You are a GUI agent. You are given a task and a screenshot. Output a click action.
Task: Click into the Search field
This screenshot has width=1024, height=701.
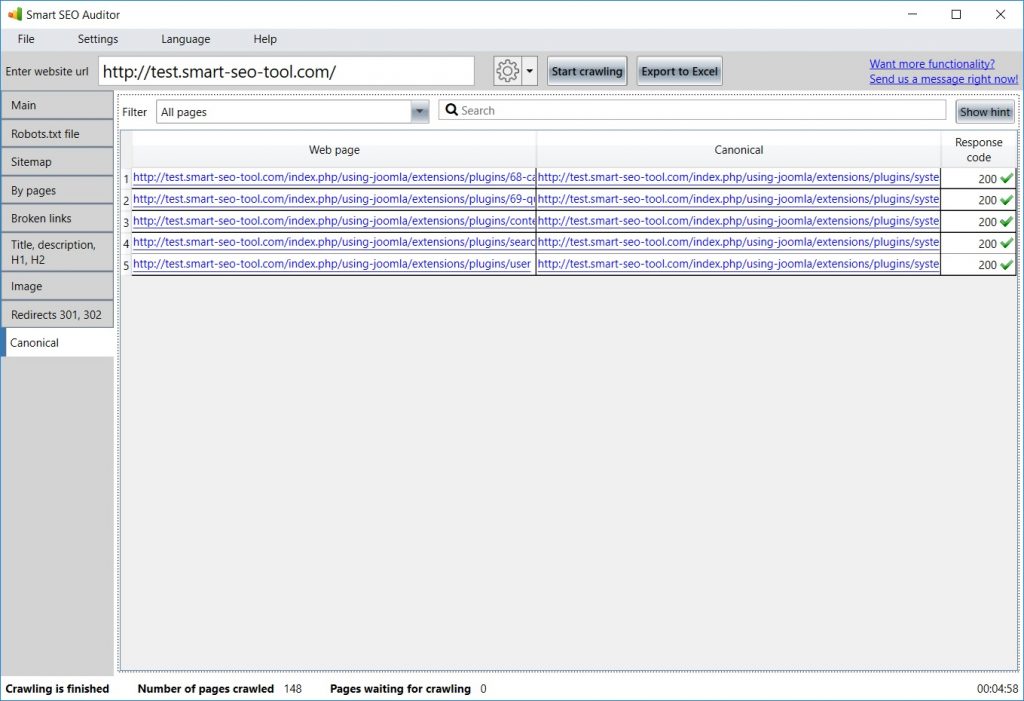pos(692,110)
